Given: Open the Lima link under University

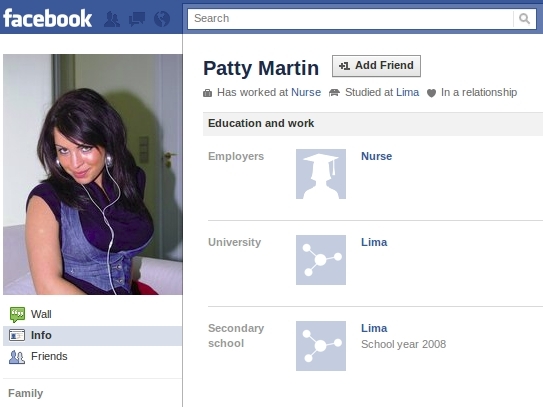Looking at the screenshot, I should [374, 242].
